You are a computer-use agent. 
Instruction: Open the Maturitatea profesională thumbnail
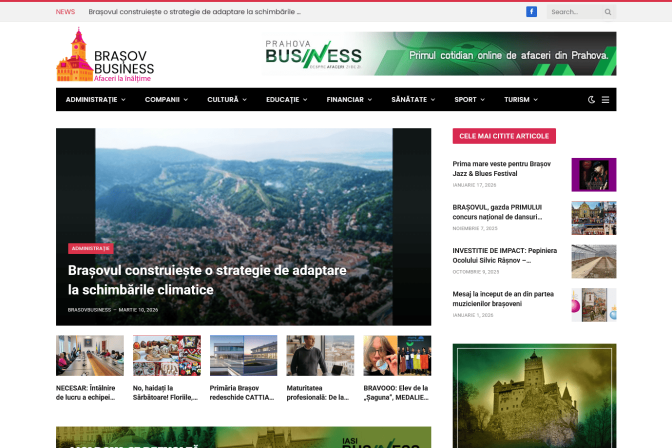[320, 355]
